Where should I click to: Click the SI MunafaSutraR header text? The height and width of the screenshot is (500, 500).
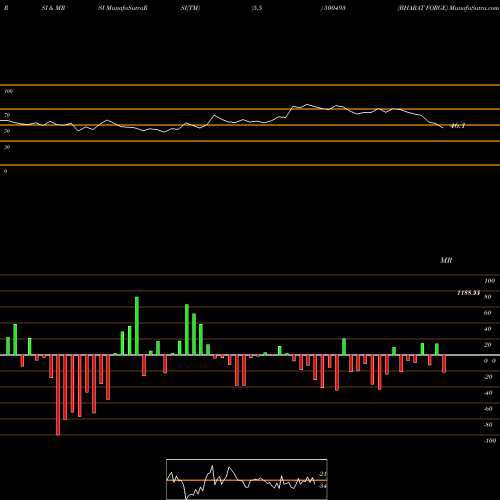point(123,8)
